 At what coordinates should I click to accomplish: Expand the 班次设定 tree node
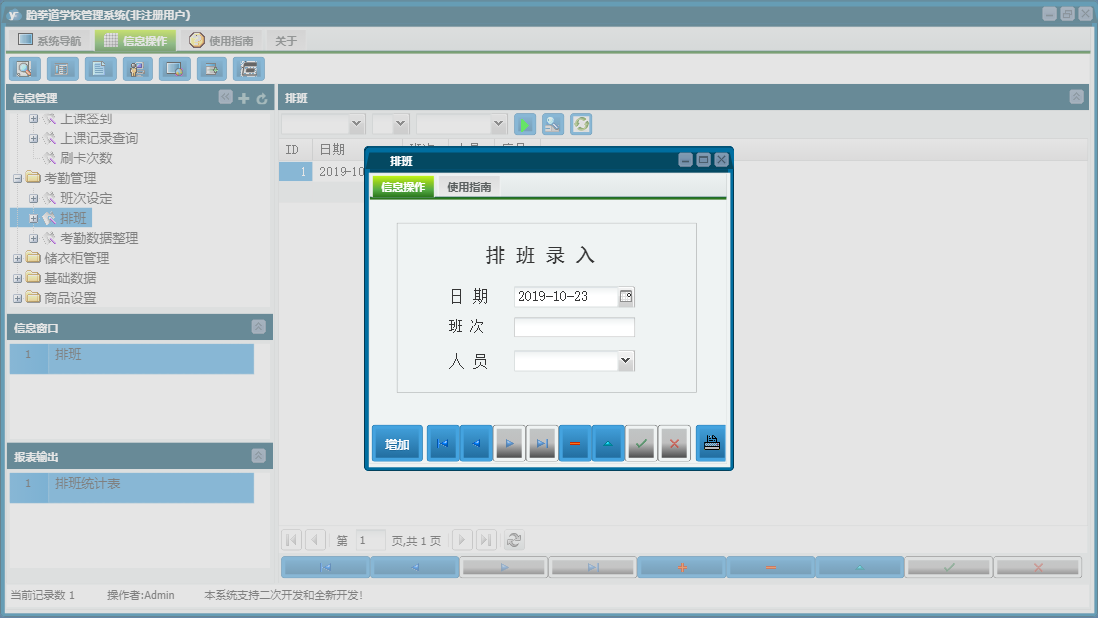tap(34, 199)
